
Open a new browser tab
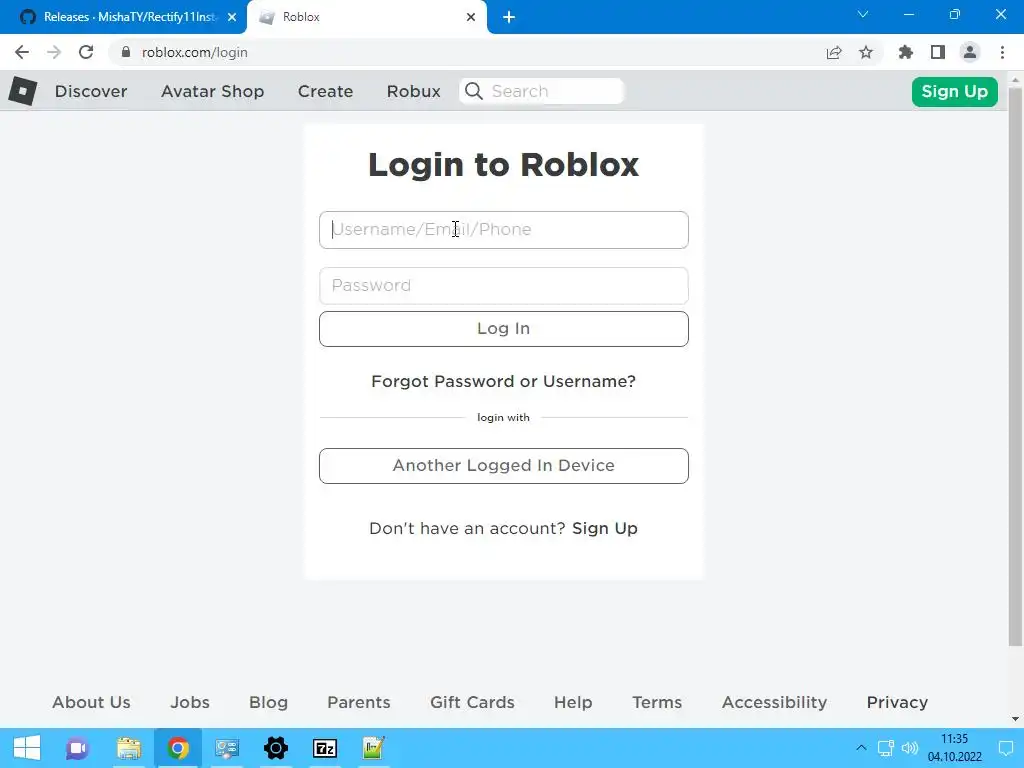509,17
